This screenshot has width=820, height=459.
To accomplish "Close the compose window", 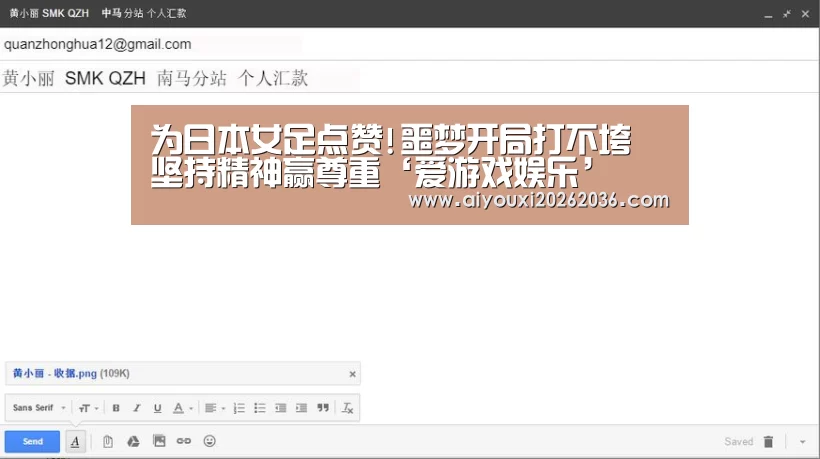I will 805,14.
